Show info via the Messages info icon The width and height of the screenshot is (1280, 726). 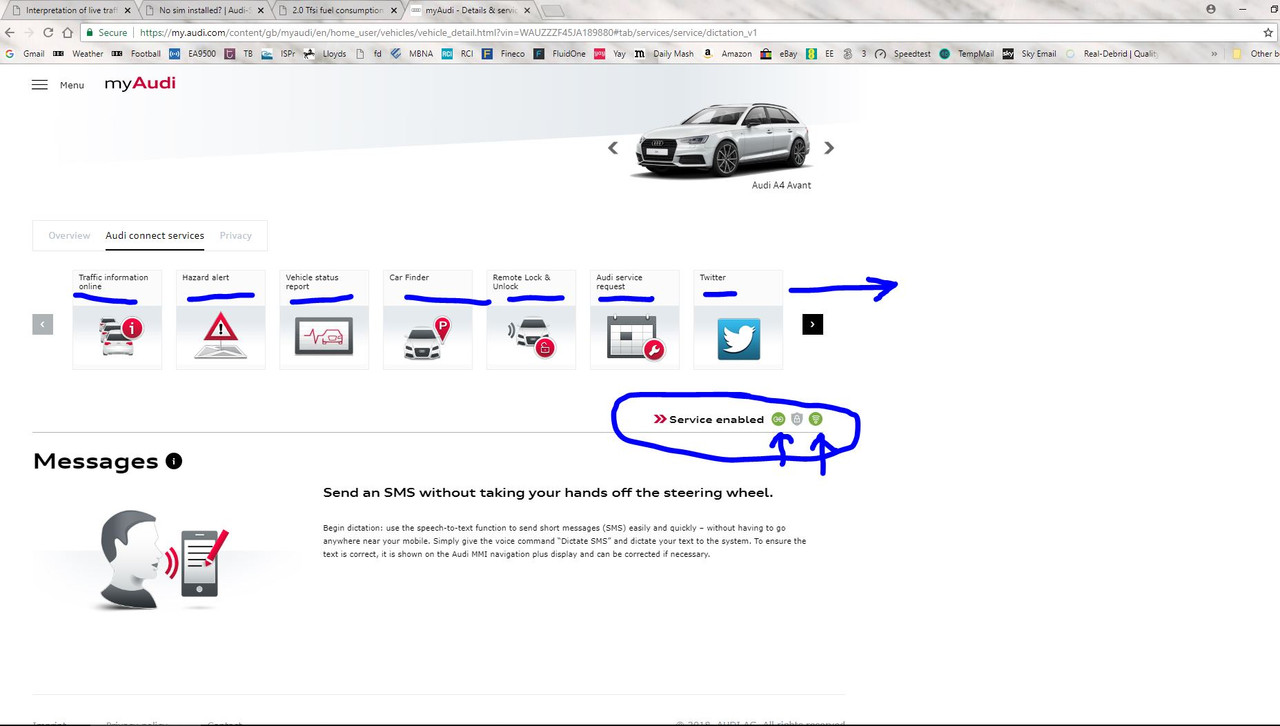pos(174,461)
